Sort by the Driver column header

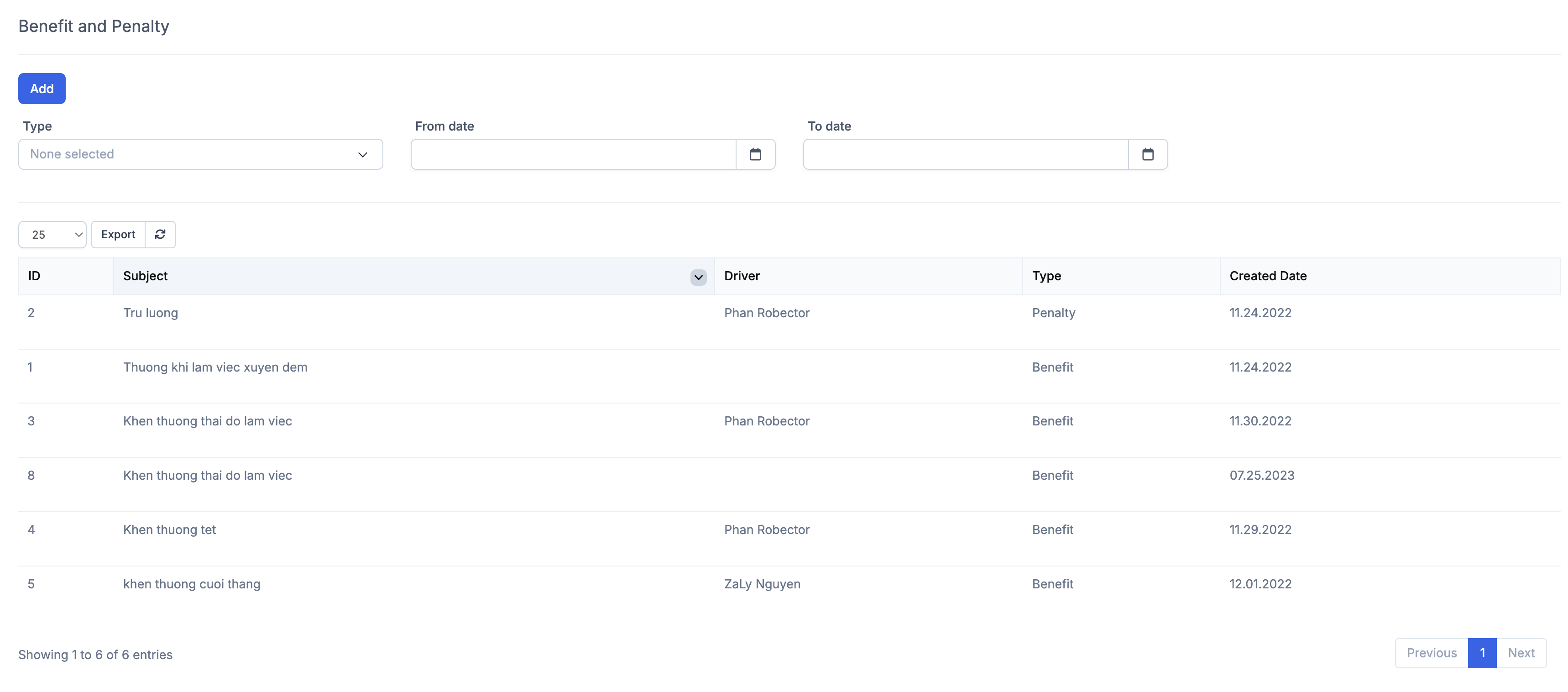[742, 276]
